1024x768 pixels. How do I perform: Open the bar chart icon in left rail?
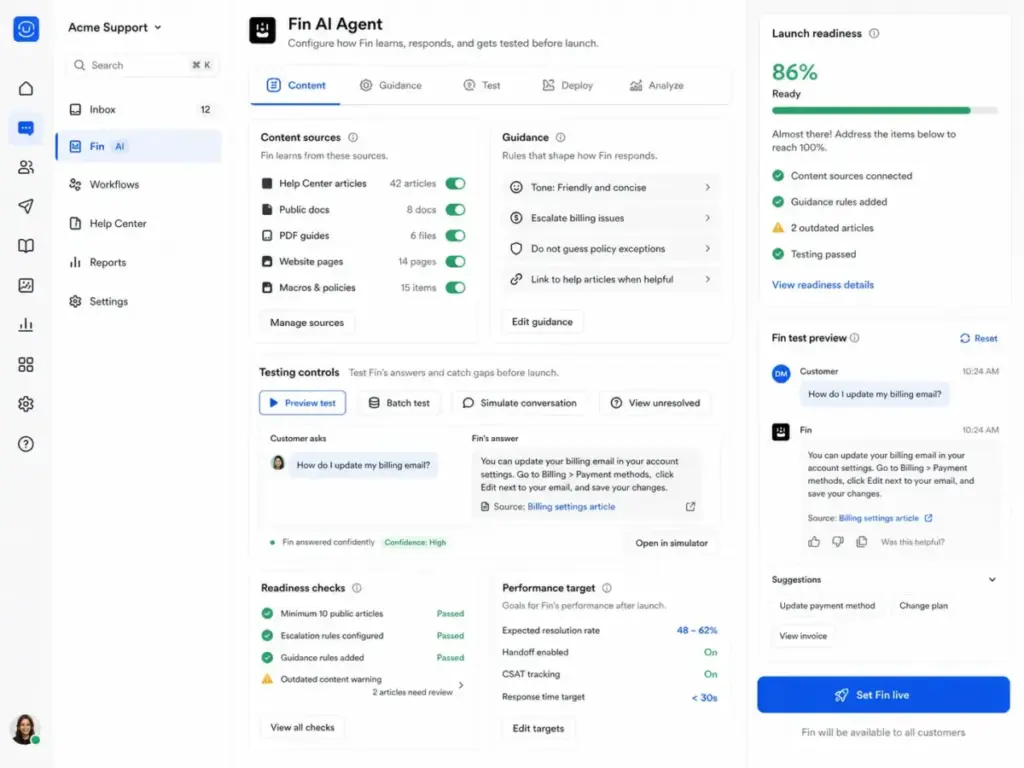(x=25, y=325)
